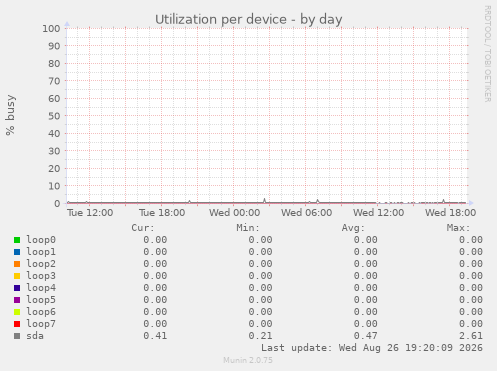
Task: Click the Last update timestamp text
Action: [372, 348]
